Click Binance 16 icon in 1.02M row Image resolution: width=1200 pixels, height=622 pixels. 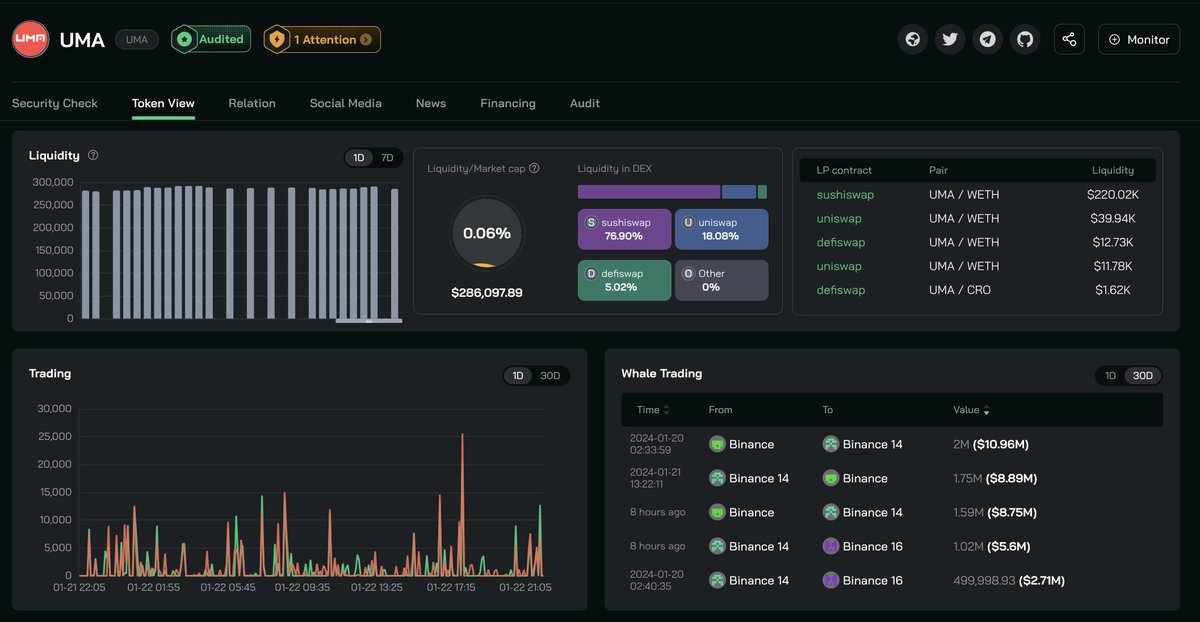[x=831, y=546]
